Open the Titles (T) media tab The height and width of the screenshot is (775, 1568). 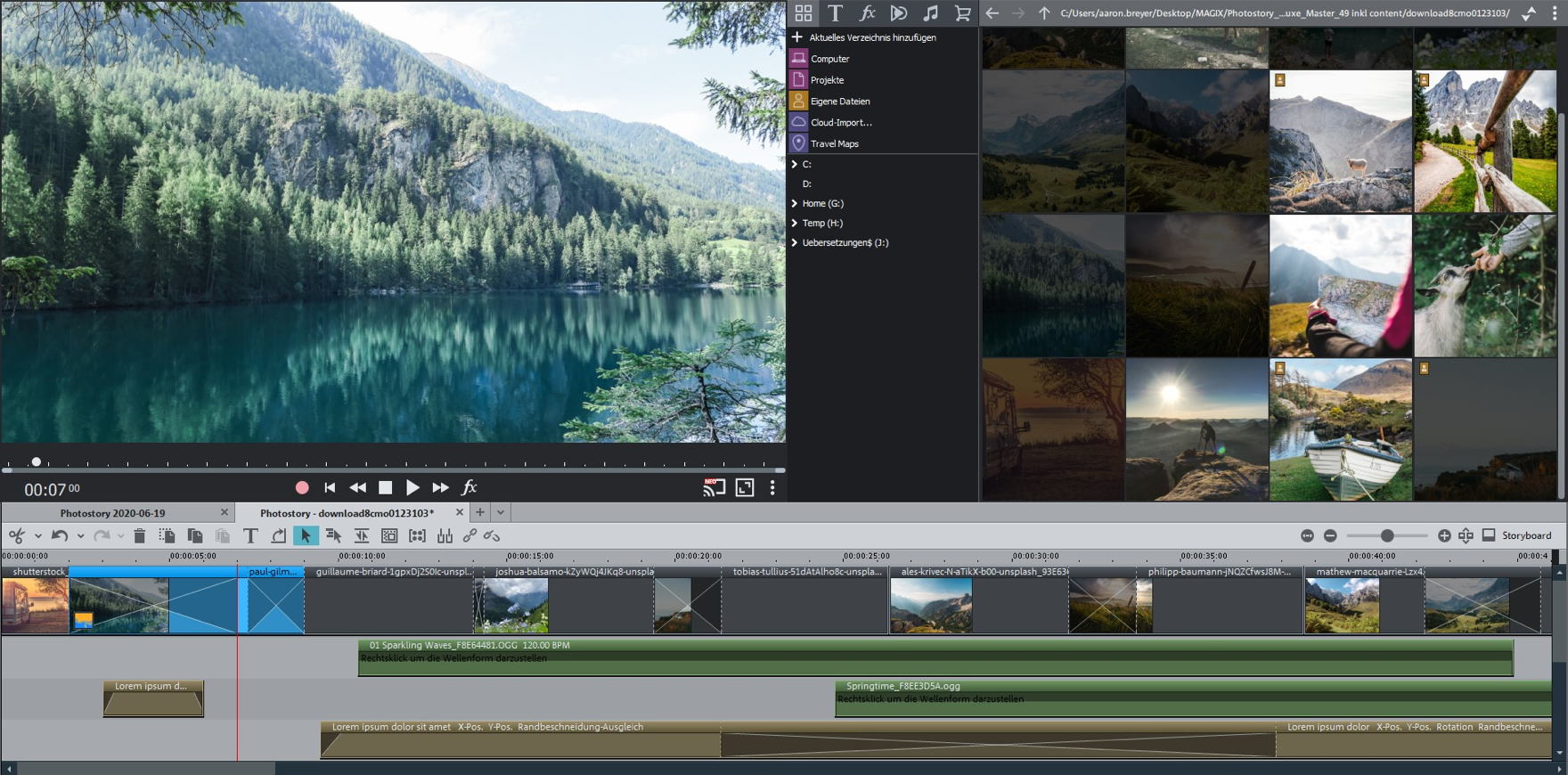click(x=835, y=13)
